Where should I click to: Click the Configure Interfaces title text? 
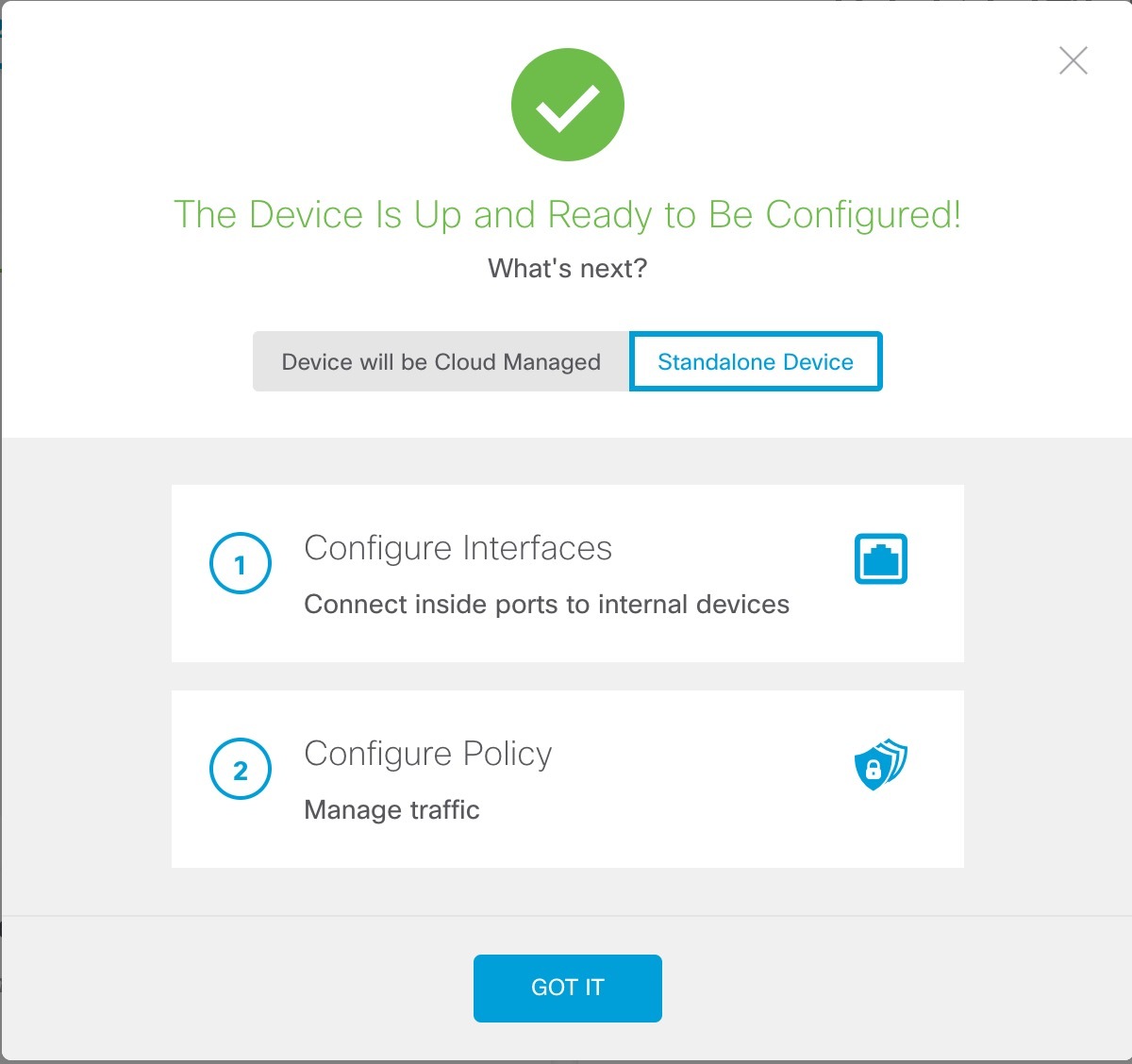pyautogui.click(x=458, y=548)
